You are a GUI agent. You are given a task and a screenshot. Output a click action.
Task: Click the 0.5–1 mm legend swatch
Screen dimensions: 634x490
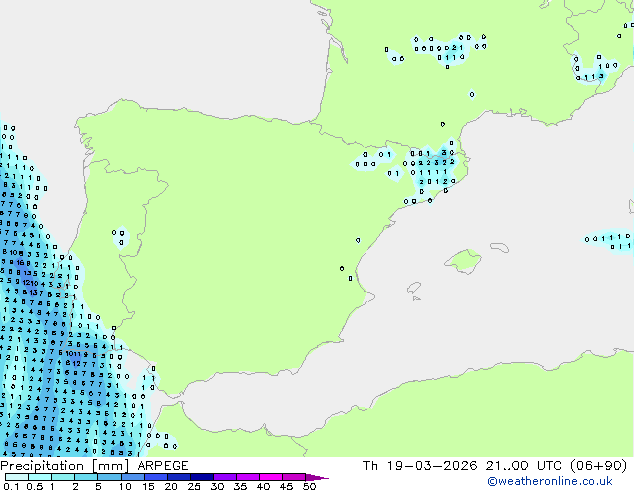point(40,477)
